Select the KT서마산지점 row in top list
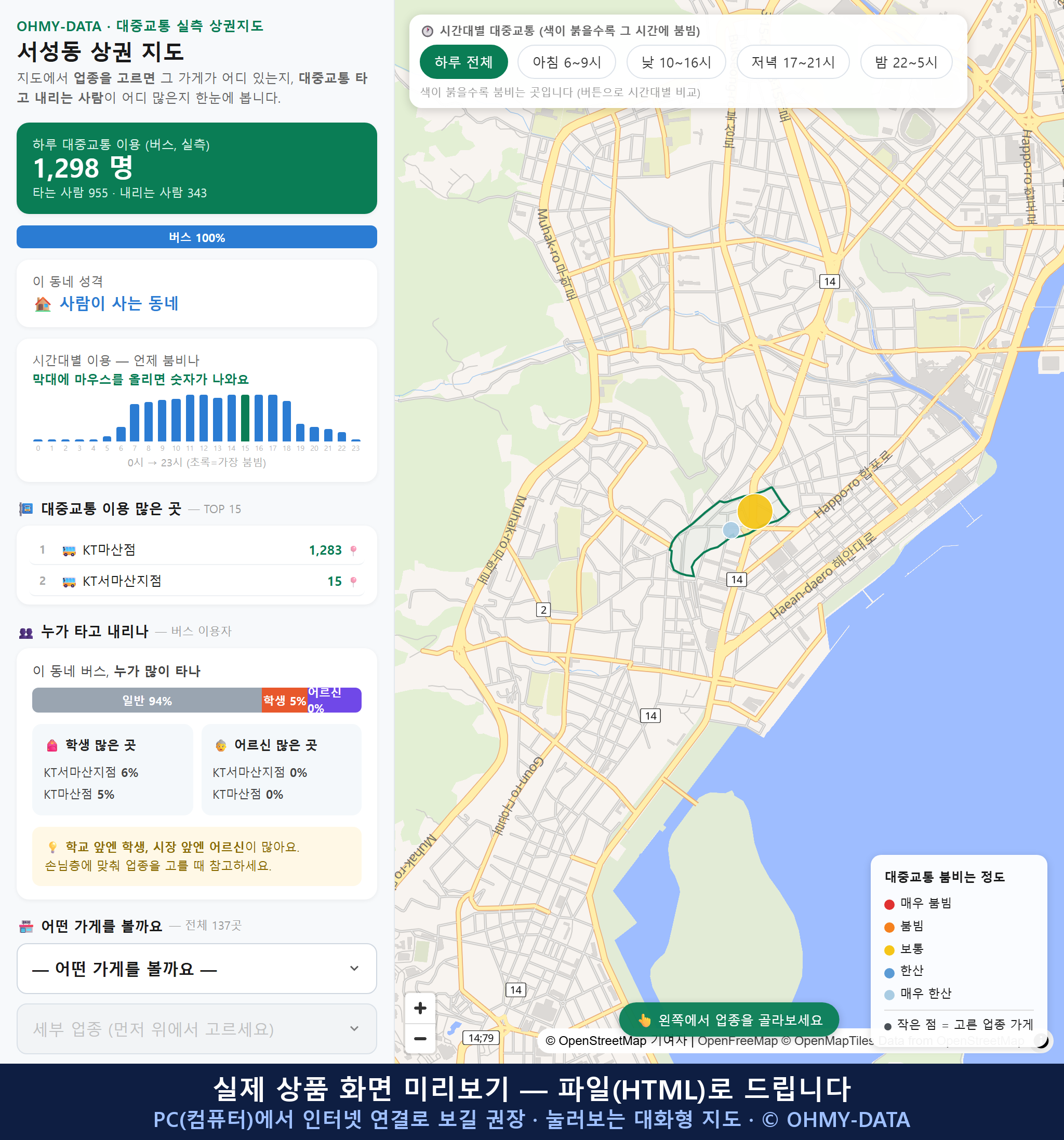The height and width of the screenshot is (1140, 1064). click(x=197, y=581)
